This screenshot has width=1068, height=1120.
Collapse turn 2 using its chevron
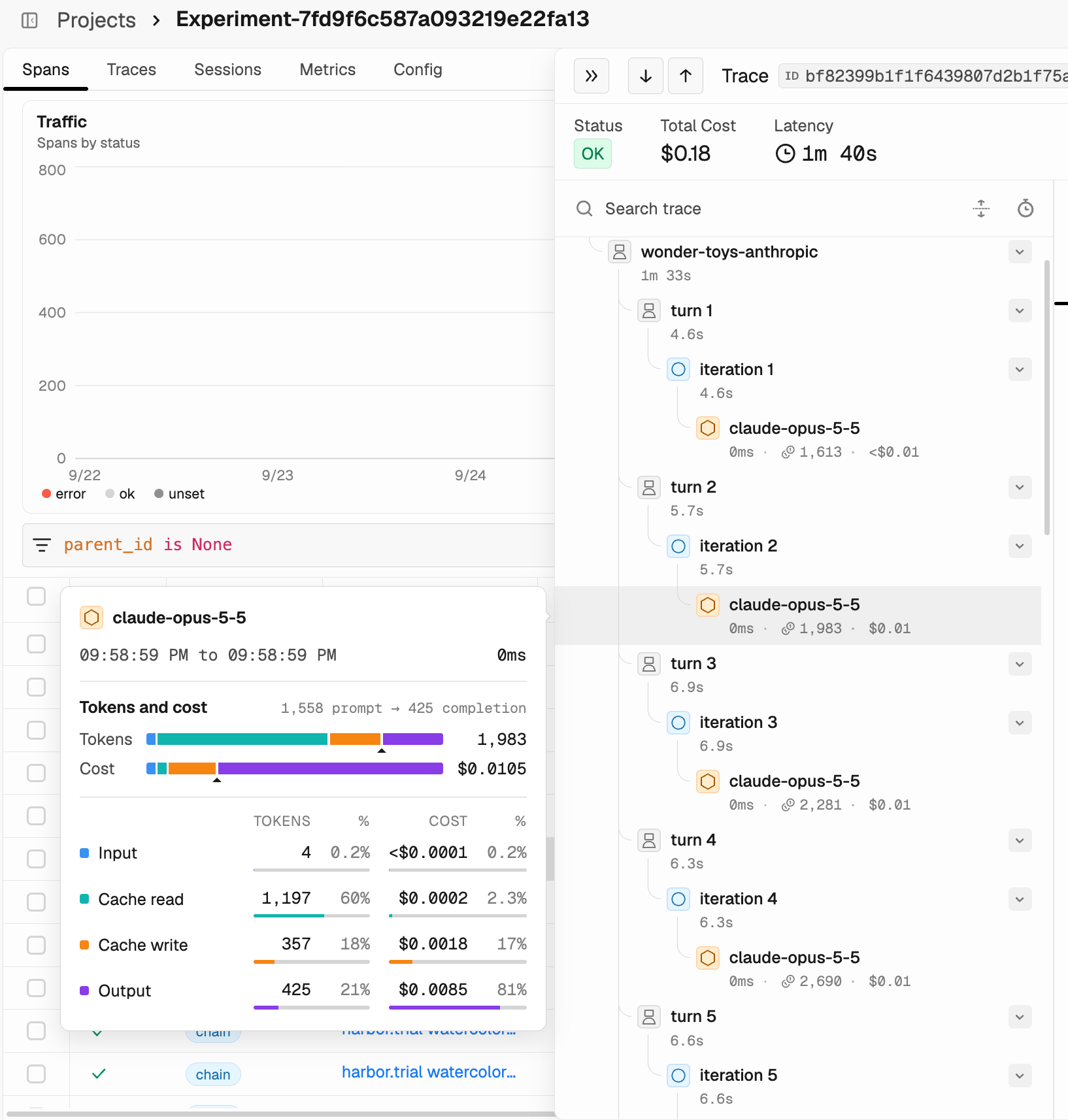pyautogui.click(x=1020, y=487)
